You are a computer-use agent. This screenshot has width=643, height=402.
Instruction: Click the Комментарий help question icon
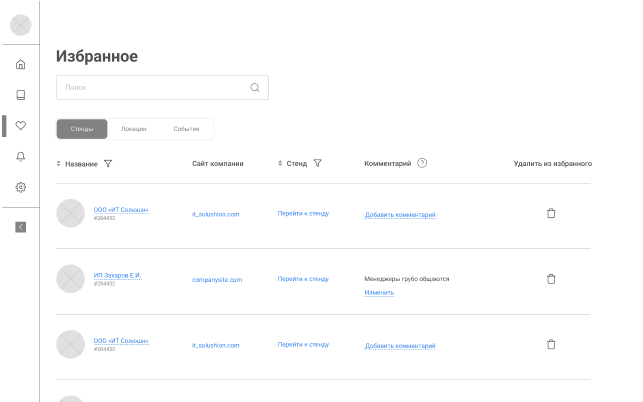click(x=422, y=163)
